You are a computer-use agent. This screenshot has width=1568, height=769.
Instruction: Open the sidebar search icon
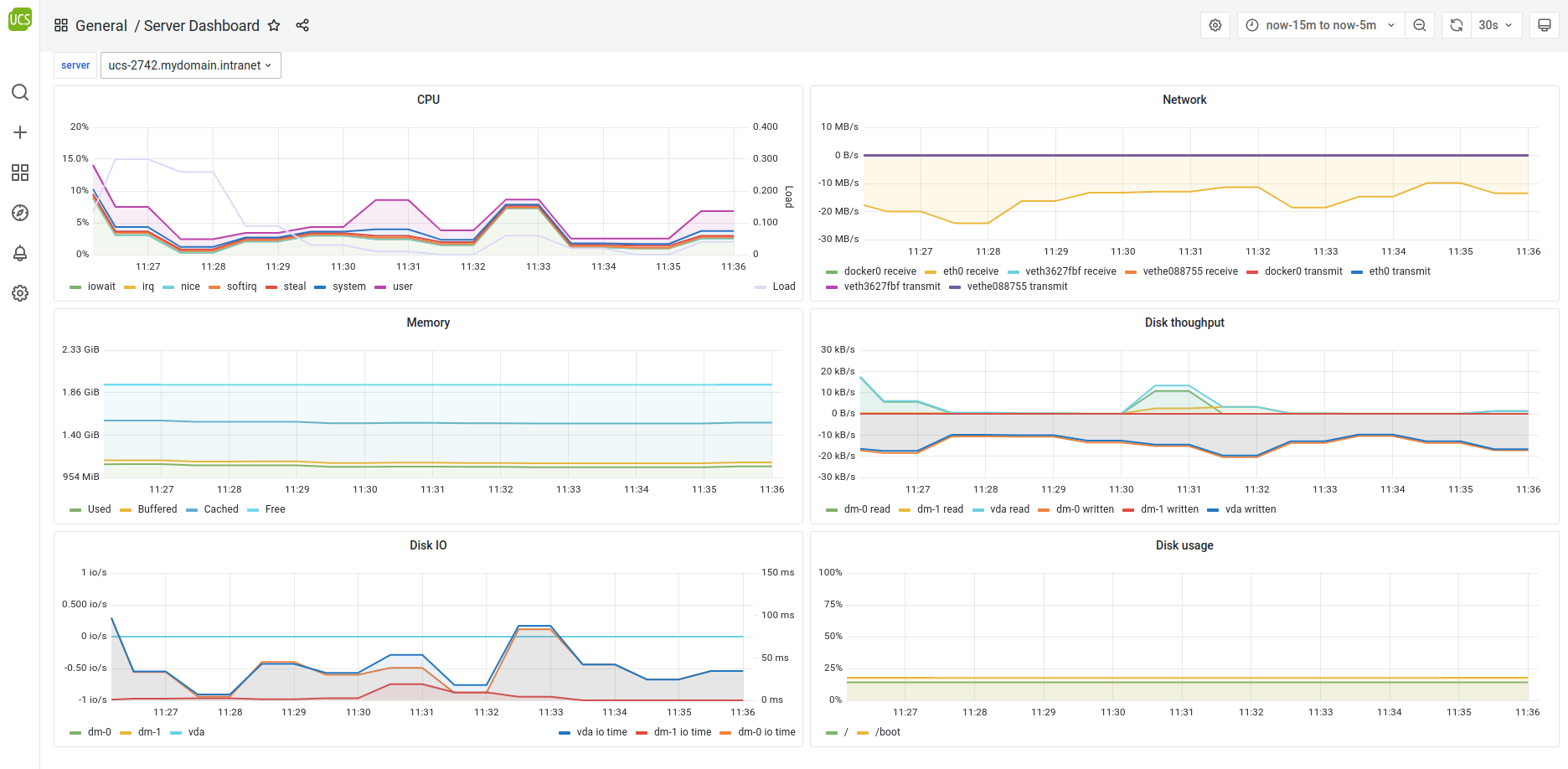tap(20, 92)
